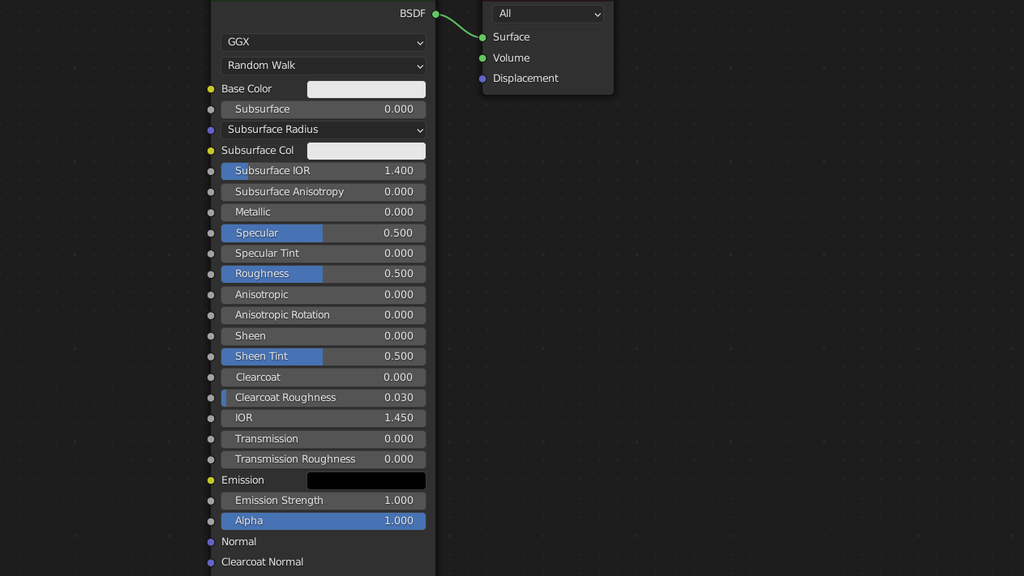Click the purple Displacement input socket
This screenshot has width=1024, height=576.
tap(483, 78)
